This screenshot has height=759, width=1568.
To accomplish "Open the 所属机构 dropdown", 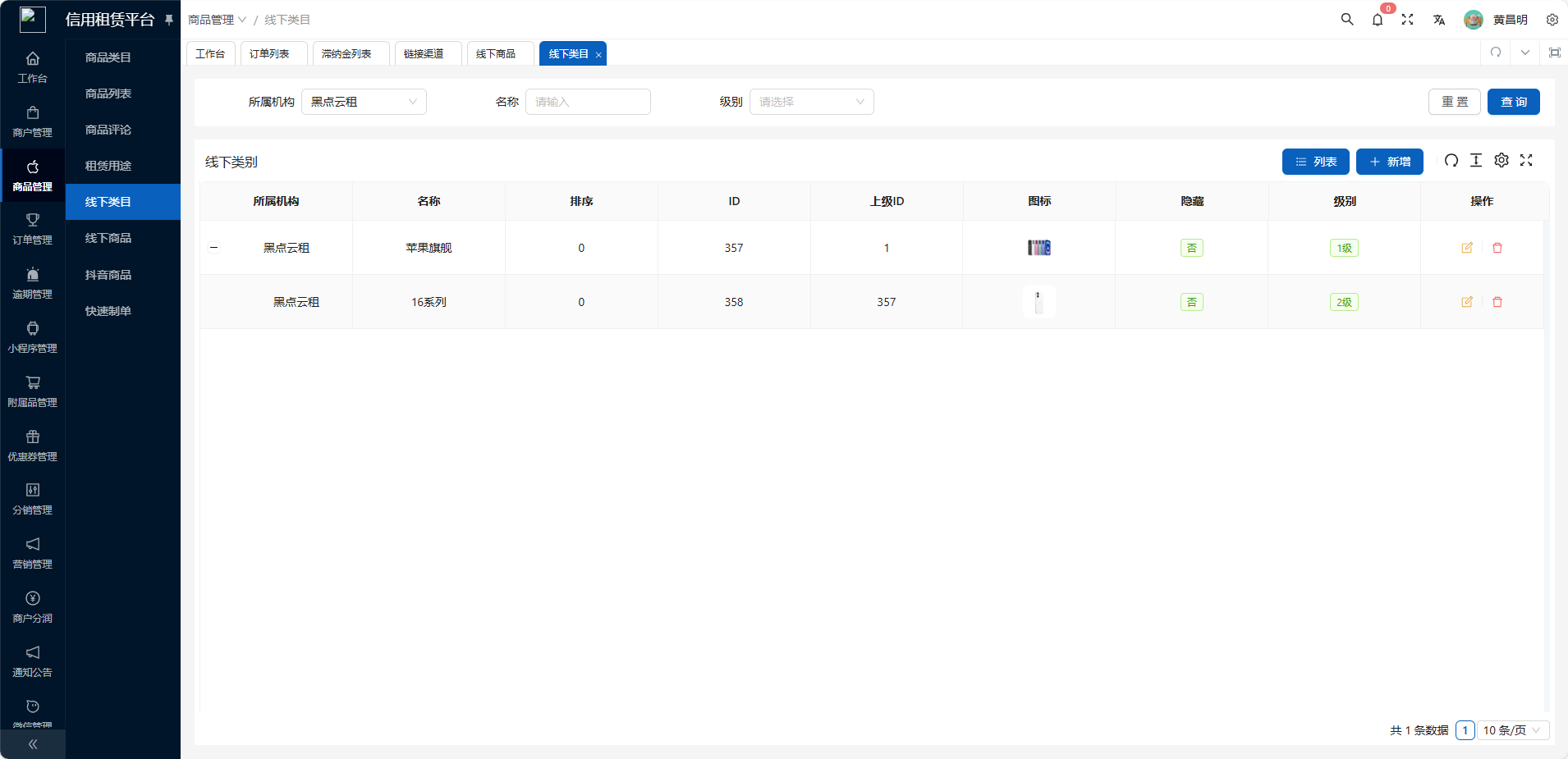I will (x=364, y=102).
